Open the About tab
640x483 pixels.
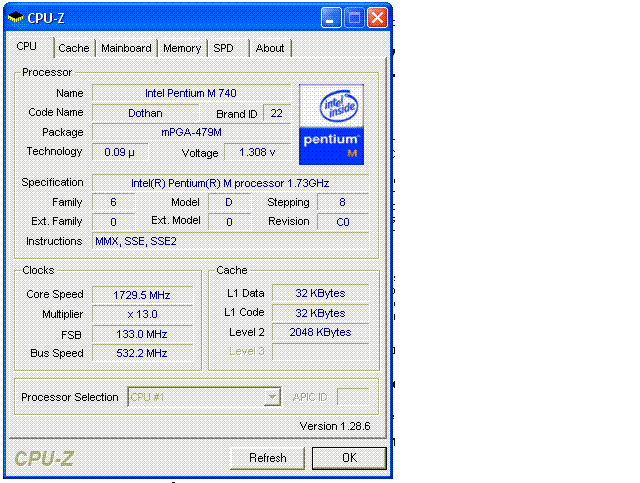(x=269, y=48)
